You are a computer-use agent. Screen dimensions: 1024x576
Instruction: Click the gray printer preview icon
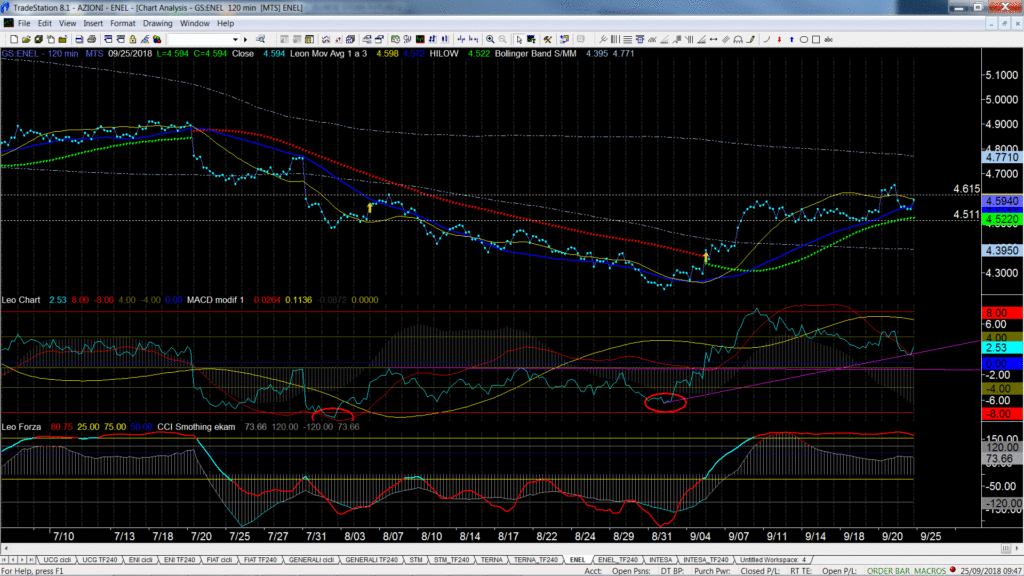91,40
